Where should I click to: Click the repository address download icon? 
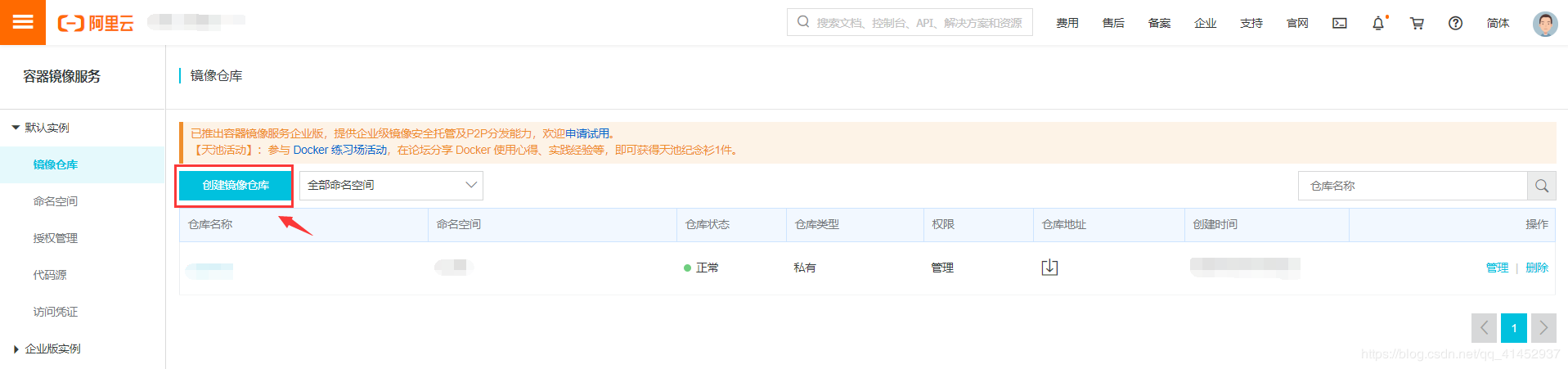(1049, 268)
